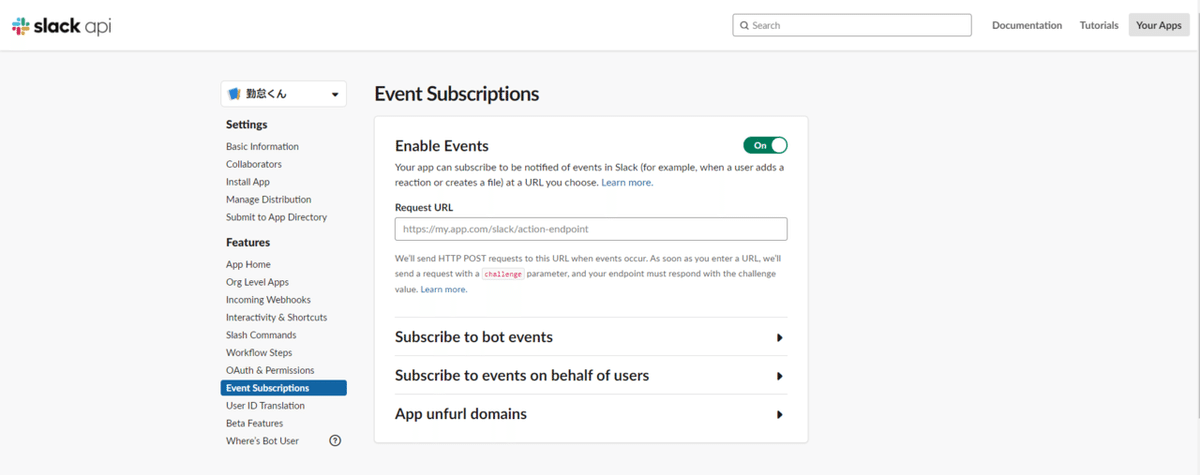The image size is (1200, 475).
Task: Navigate to Basic Information settings
Action: 262,146
